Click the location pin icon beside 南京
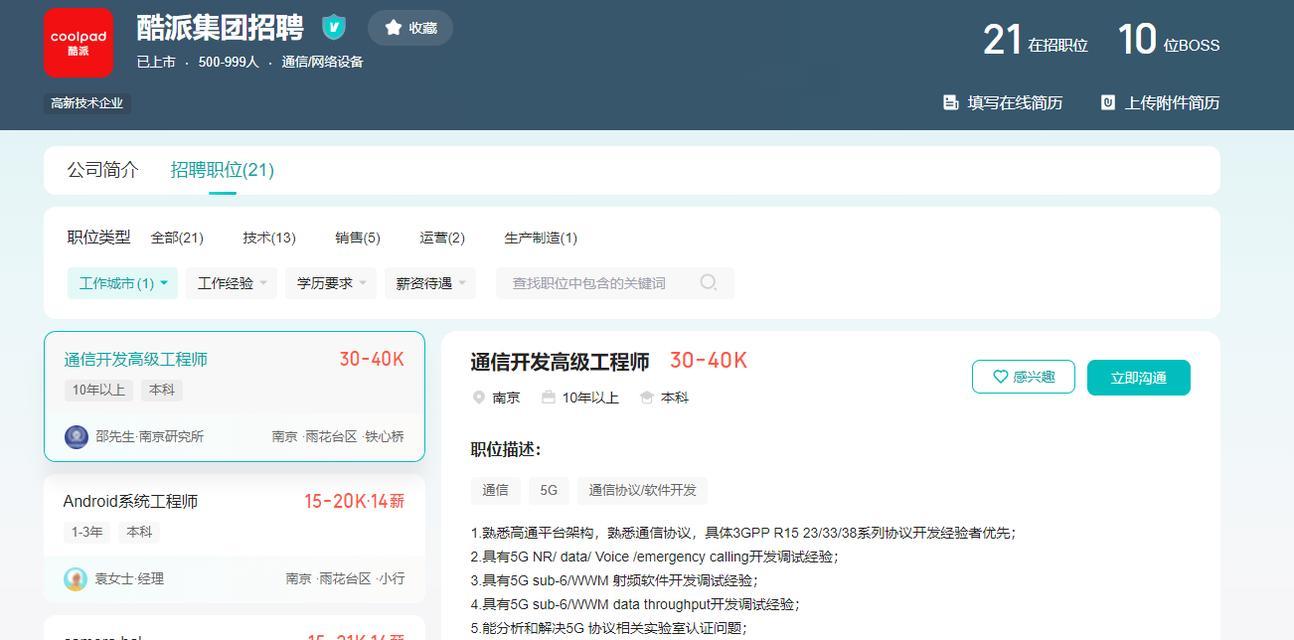This screenshot has width=1294, height=640. pyautogui.click(x=478, y=397)
